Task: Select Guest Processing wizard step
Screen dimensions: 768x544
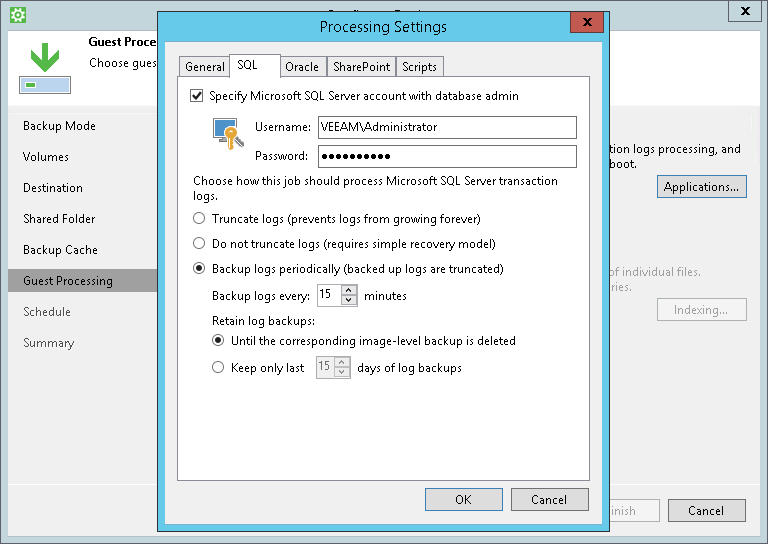Action: point(82,281)
